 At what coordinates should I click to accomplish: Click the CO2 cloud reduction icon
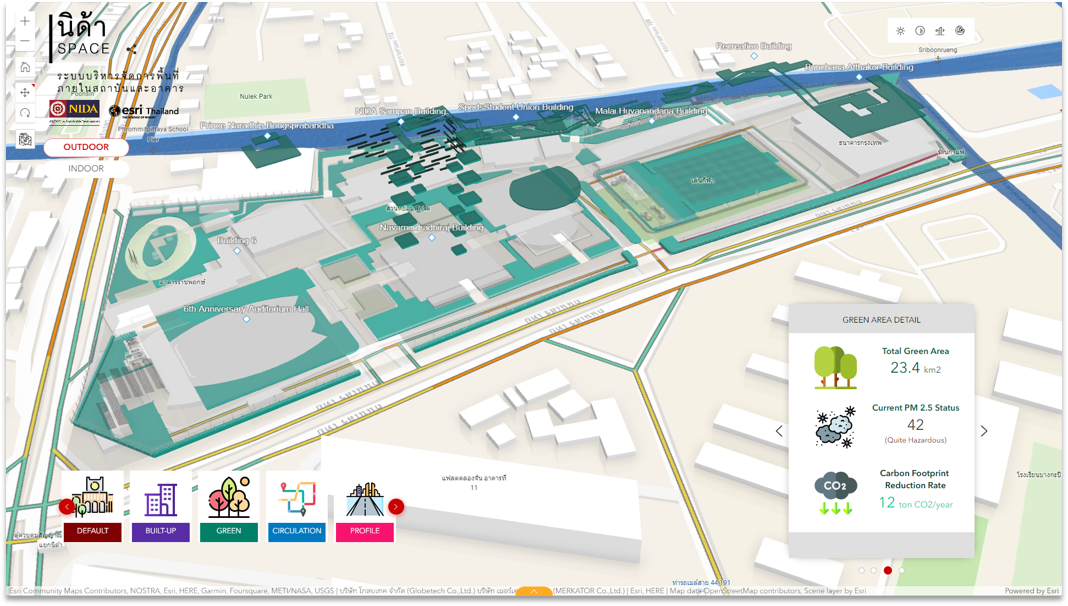coord(835,492)
